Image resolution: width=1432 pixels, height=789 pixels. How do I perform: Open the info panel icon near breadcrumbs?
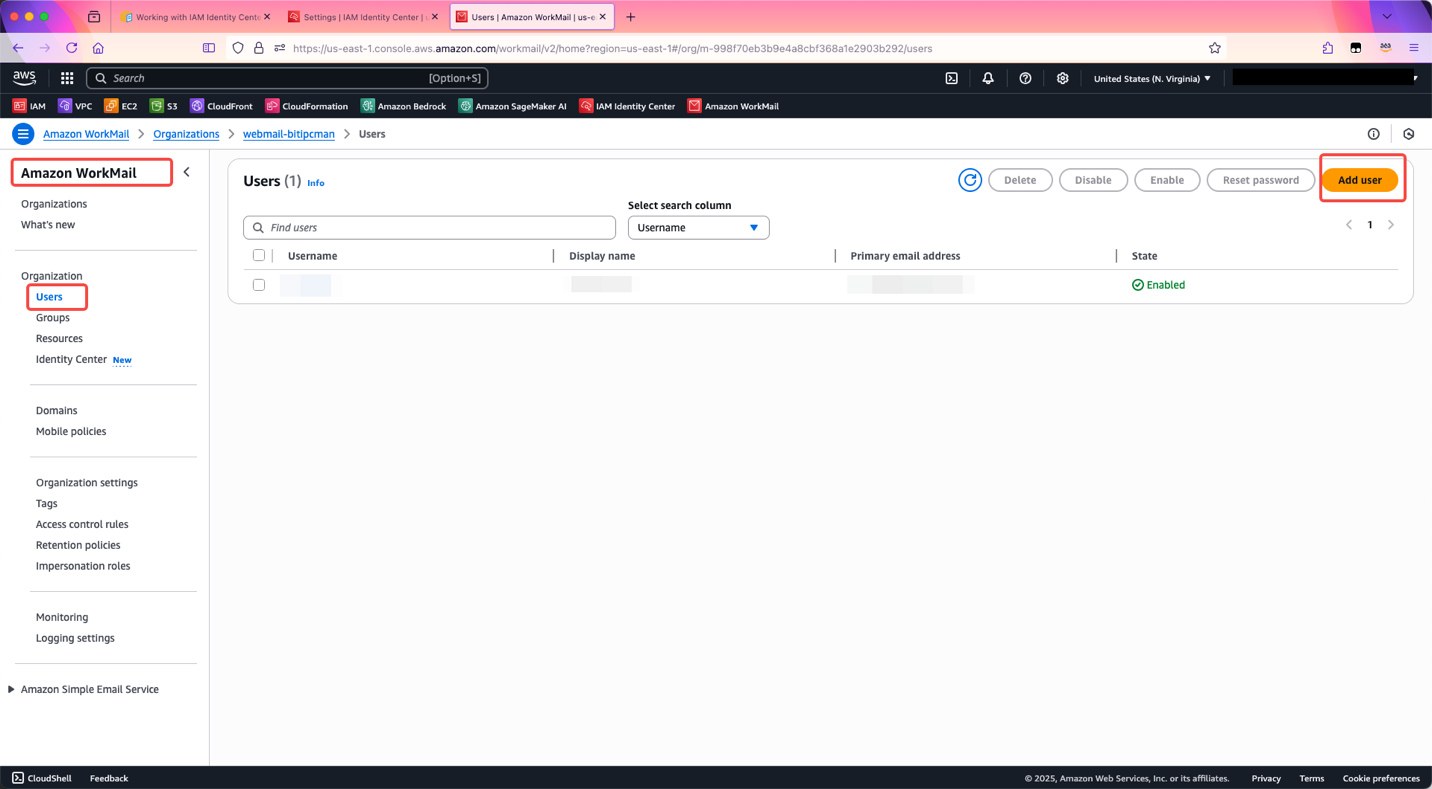1373,134
